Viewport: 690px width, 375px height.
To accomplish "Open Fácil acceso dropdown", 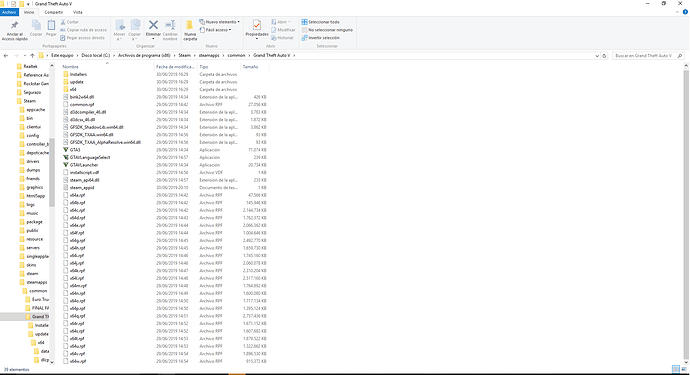I will 215,30.
